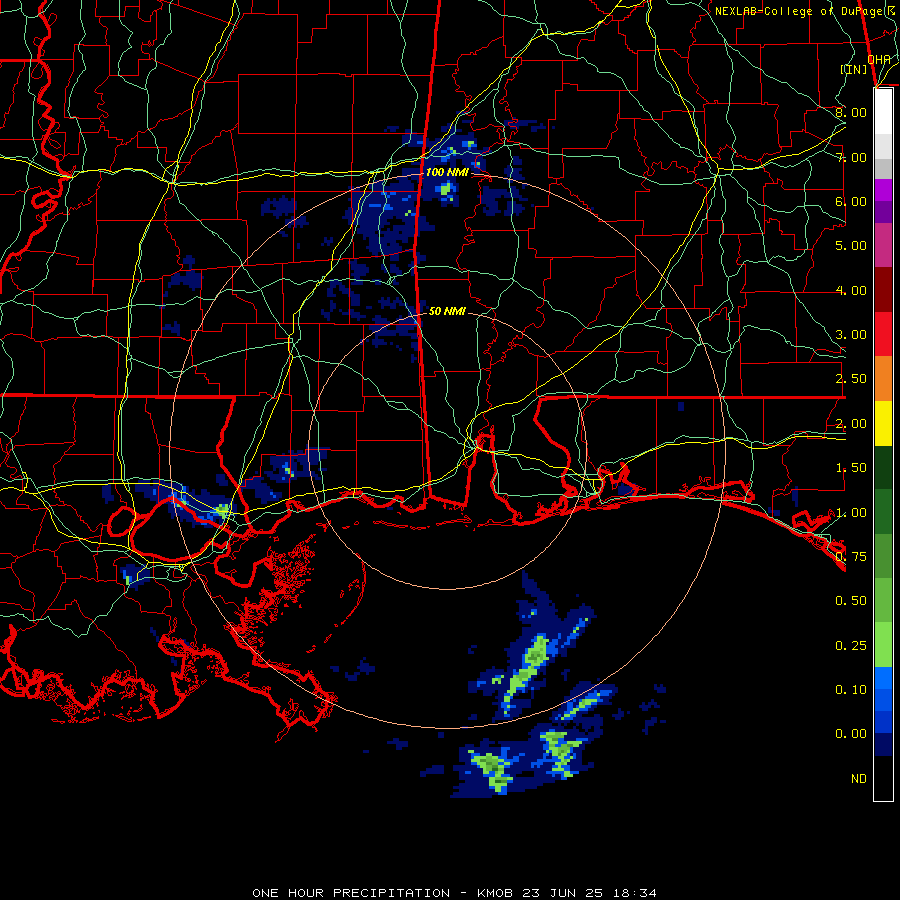Select the 1.00 legend value
The image size is (900, 900).
851,513
